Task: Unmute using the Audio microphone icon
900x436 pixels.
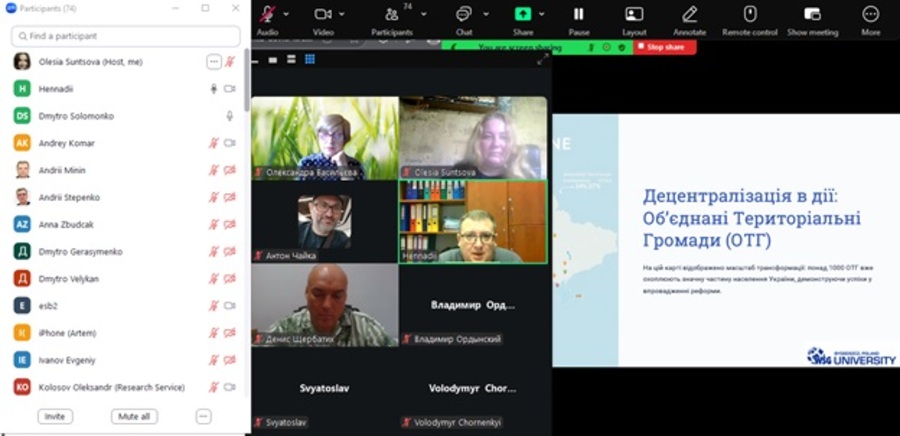Action: click(267, 14)
